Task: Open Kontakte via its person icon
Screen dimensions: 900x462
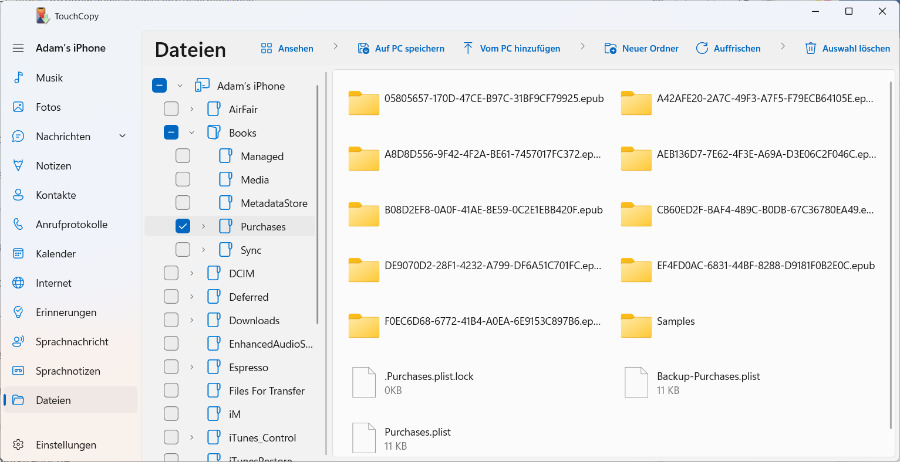Action: click(x=18, y=195)
